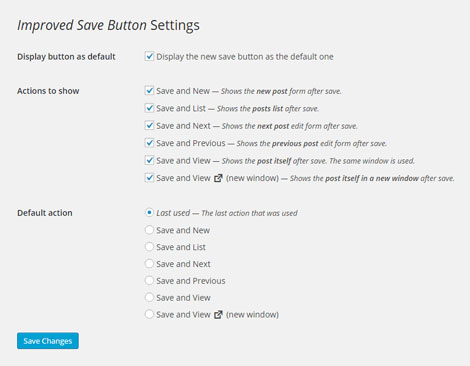The image size is (470, 366).
Task: Uncheck Save and Next action
Action: 149,126
